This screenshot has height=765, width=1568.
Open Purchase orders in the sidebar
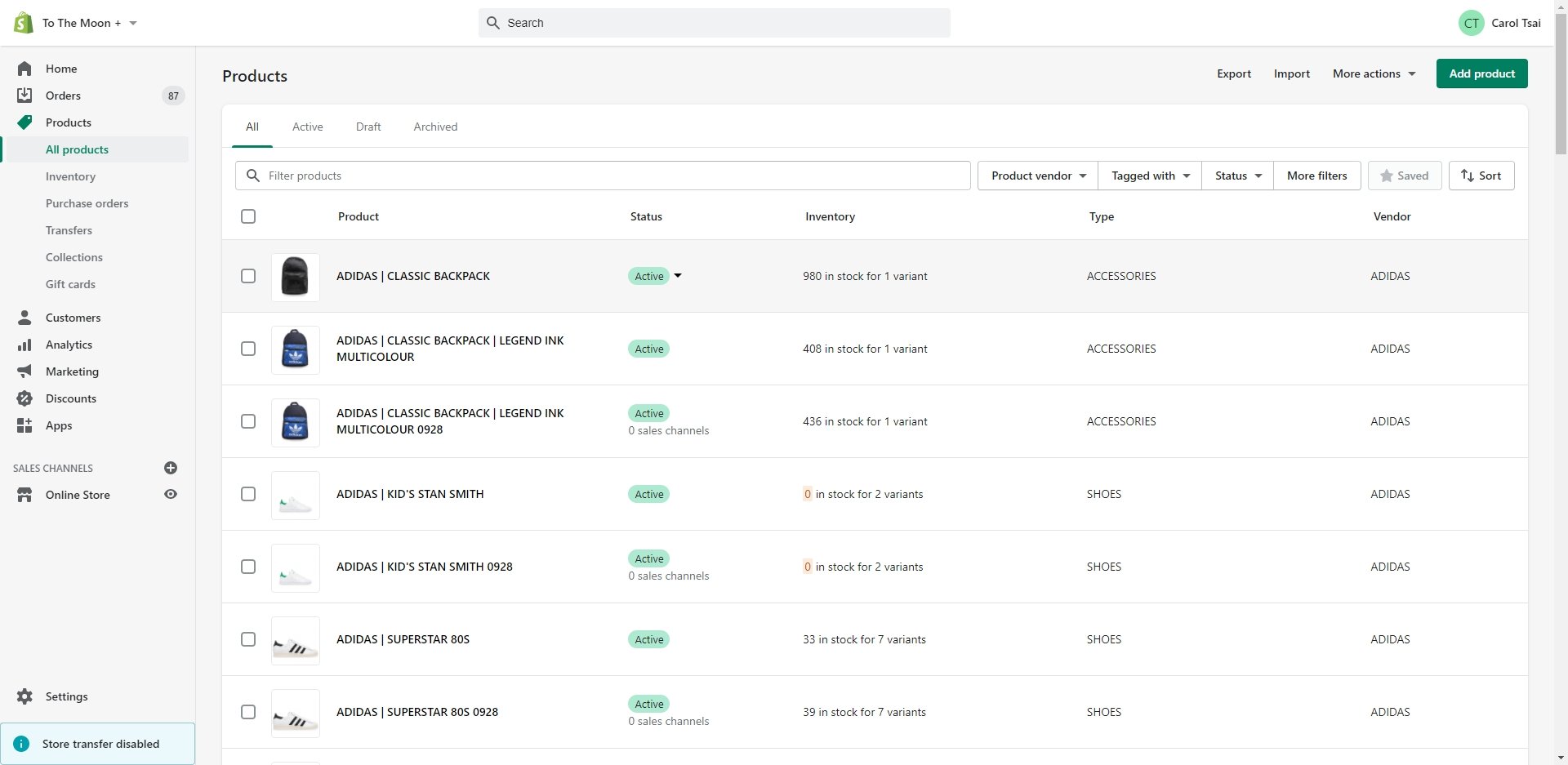point(87,203)
